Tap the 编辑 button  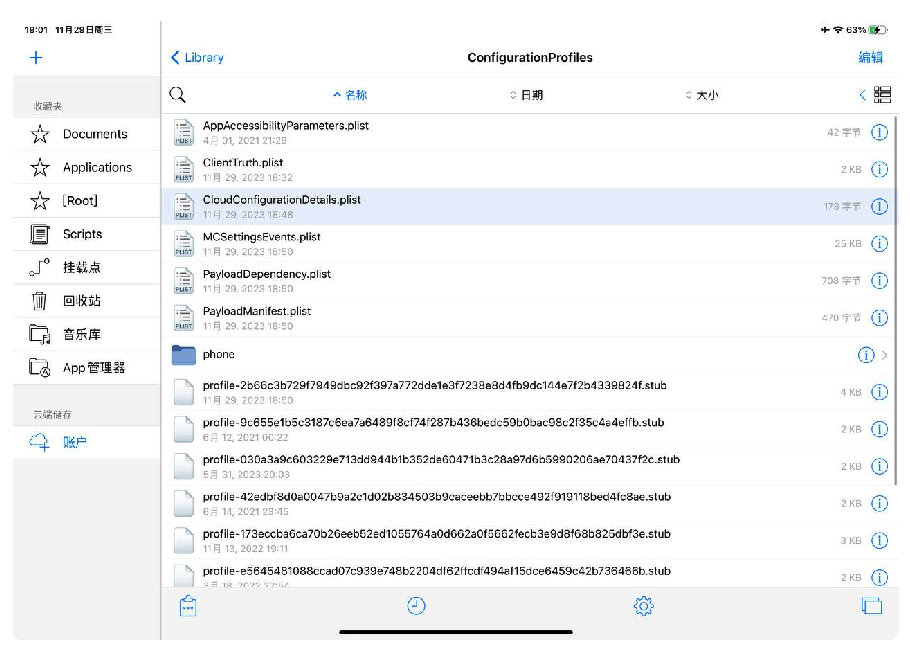[870, 58]
